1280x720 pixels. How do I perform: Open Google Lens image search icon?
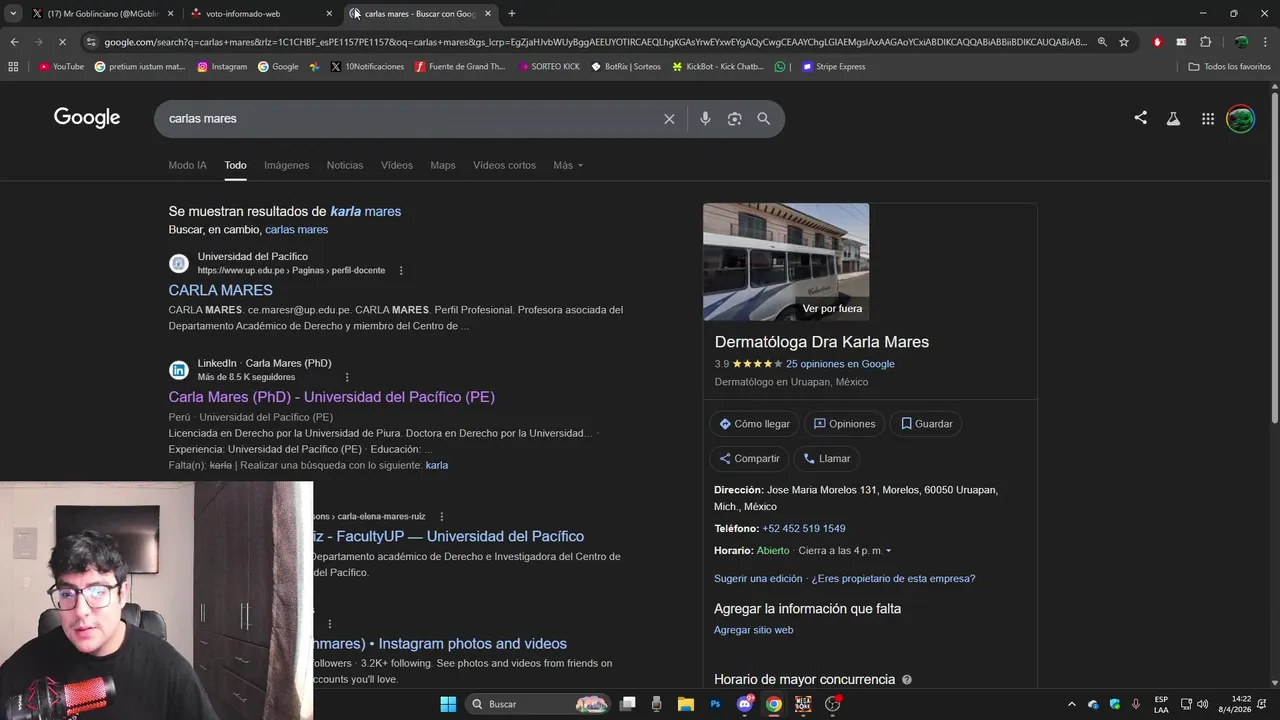734,119
